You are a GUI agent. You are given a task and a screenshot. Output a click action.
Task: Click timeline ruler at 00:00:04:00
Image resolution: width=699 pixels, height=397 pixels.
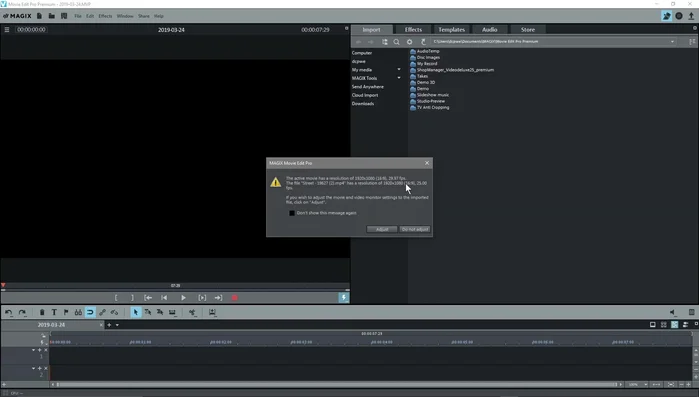coord(382,342)
